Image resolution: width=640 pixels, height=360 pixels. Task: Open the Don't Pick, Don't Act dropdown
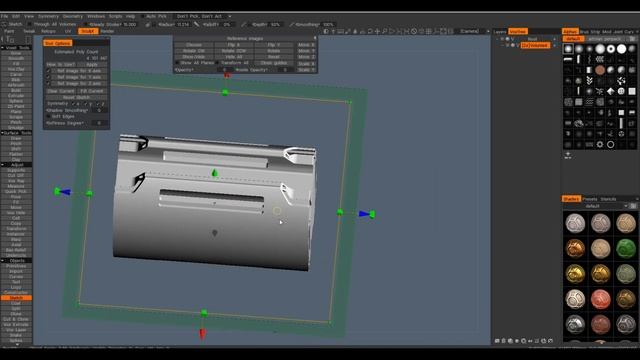(203, 16)
